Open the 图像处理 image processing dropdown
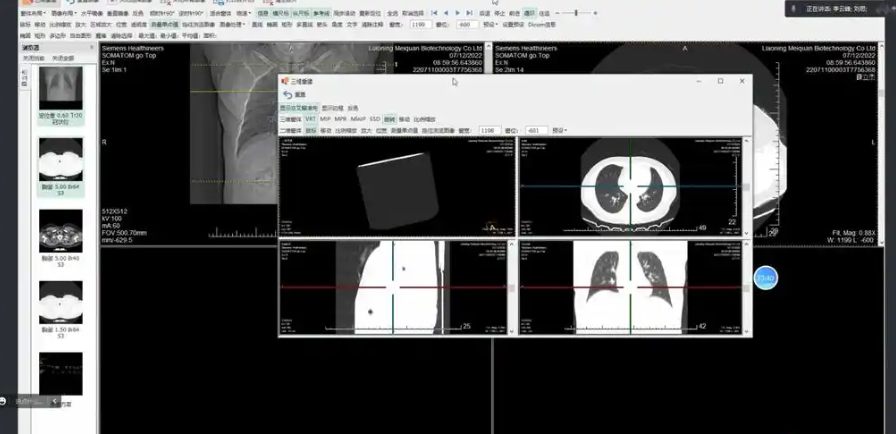 coord(232,25)
